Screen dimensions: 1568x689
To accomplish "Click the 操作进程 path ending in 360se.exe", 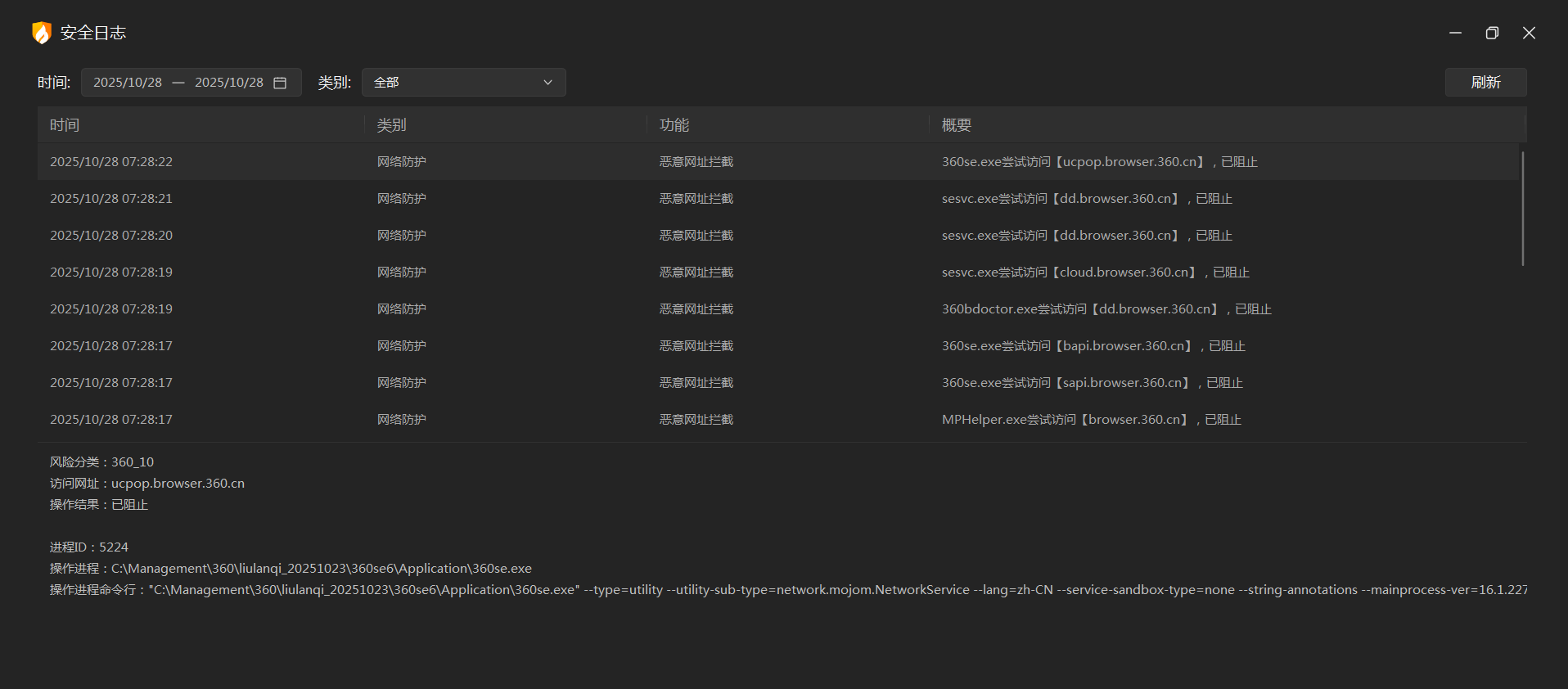I will 291,569.
